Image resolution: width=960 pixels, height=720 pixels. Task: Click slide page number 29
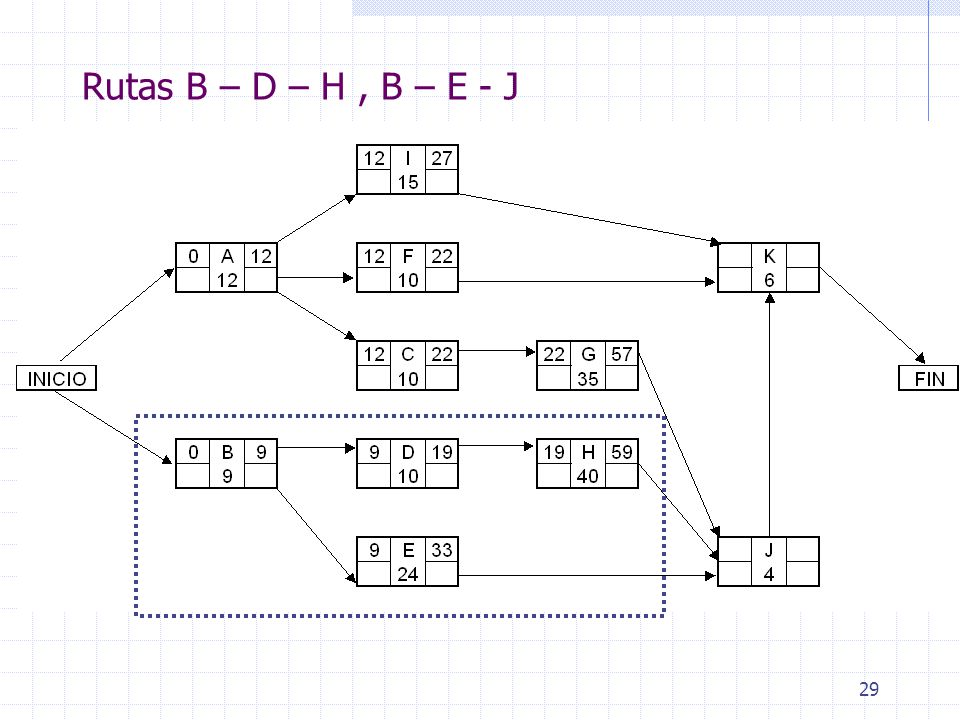(869, 689)
